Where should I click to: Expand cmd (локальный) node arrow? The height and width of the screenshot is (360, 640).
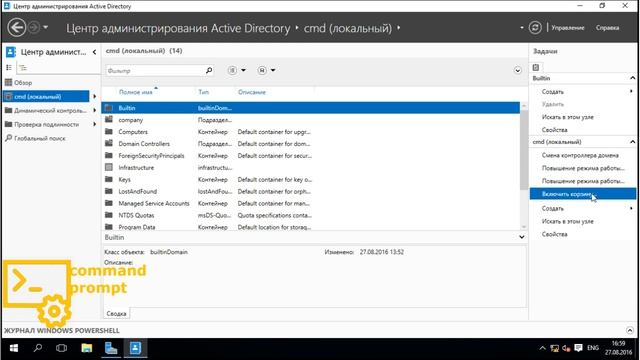tap(95, 96)
